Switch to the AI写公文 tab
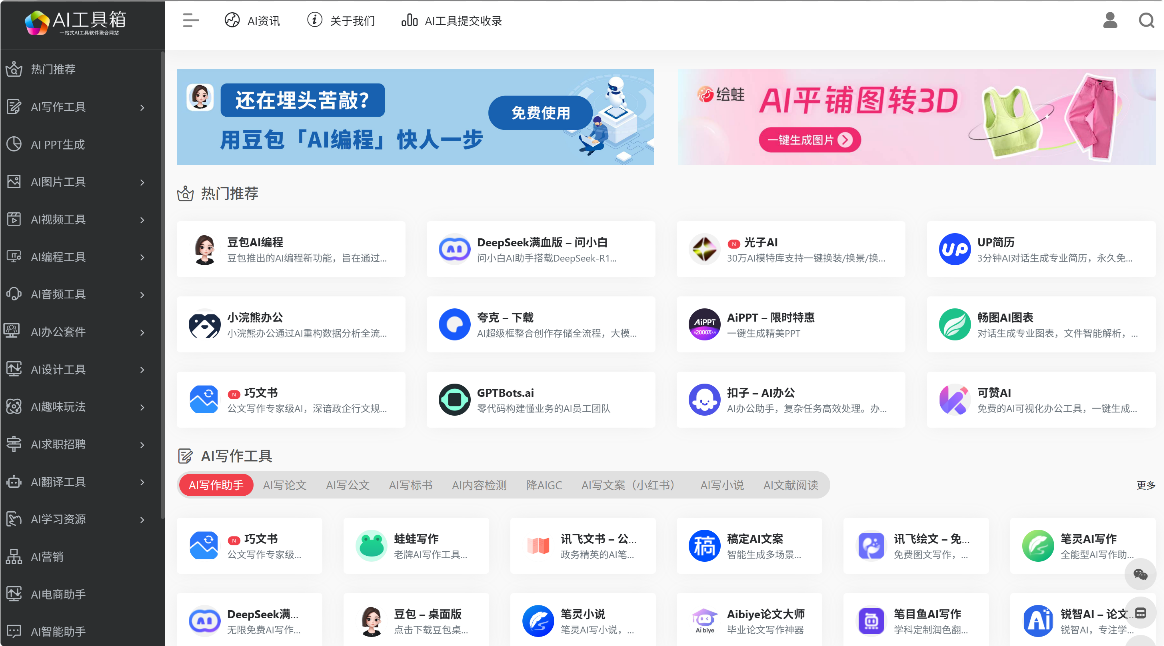This screenshot has height=646, width=1164. 347,485
